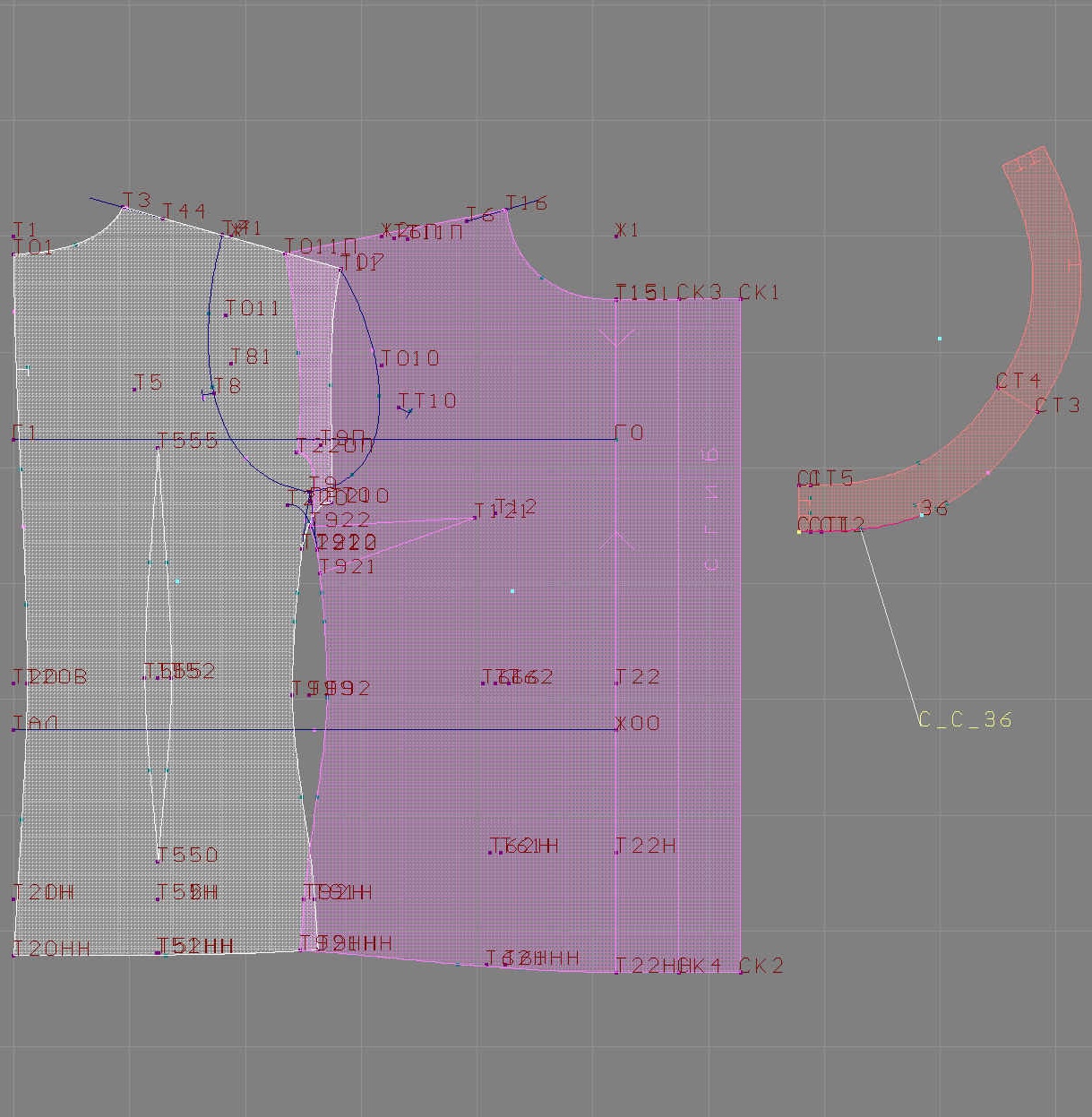This screenshot has height=1117, width=1092.
Task: Click the CT4 point on the collar piece
Action: [x=998, y=388]
